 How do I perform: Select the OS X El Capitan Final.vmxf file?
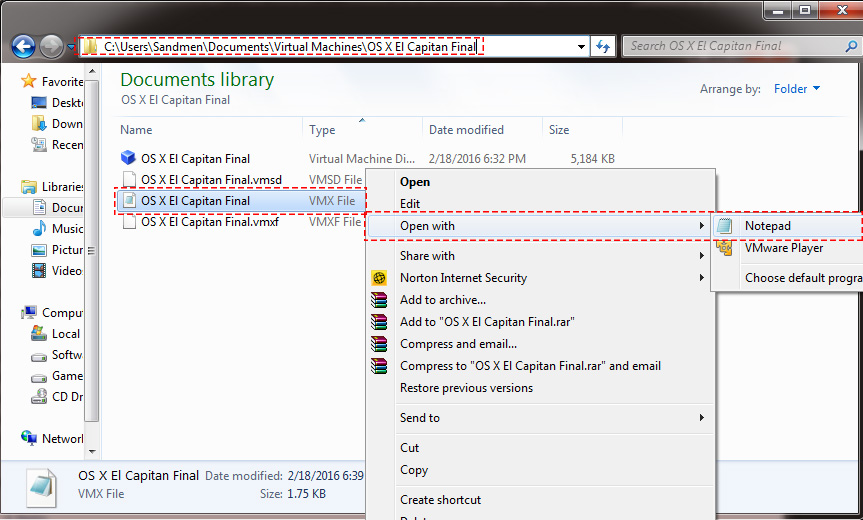(x=210, y=222)
